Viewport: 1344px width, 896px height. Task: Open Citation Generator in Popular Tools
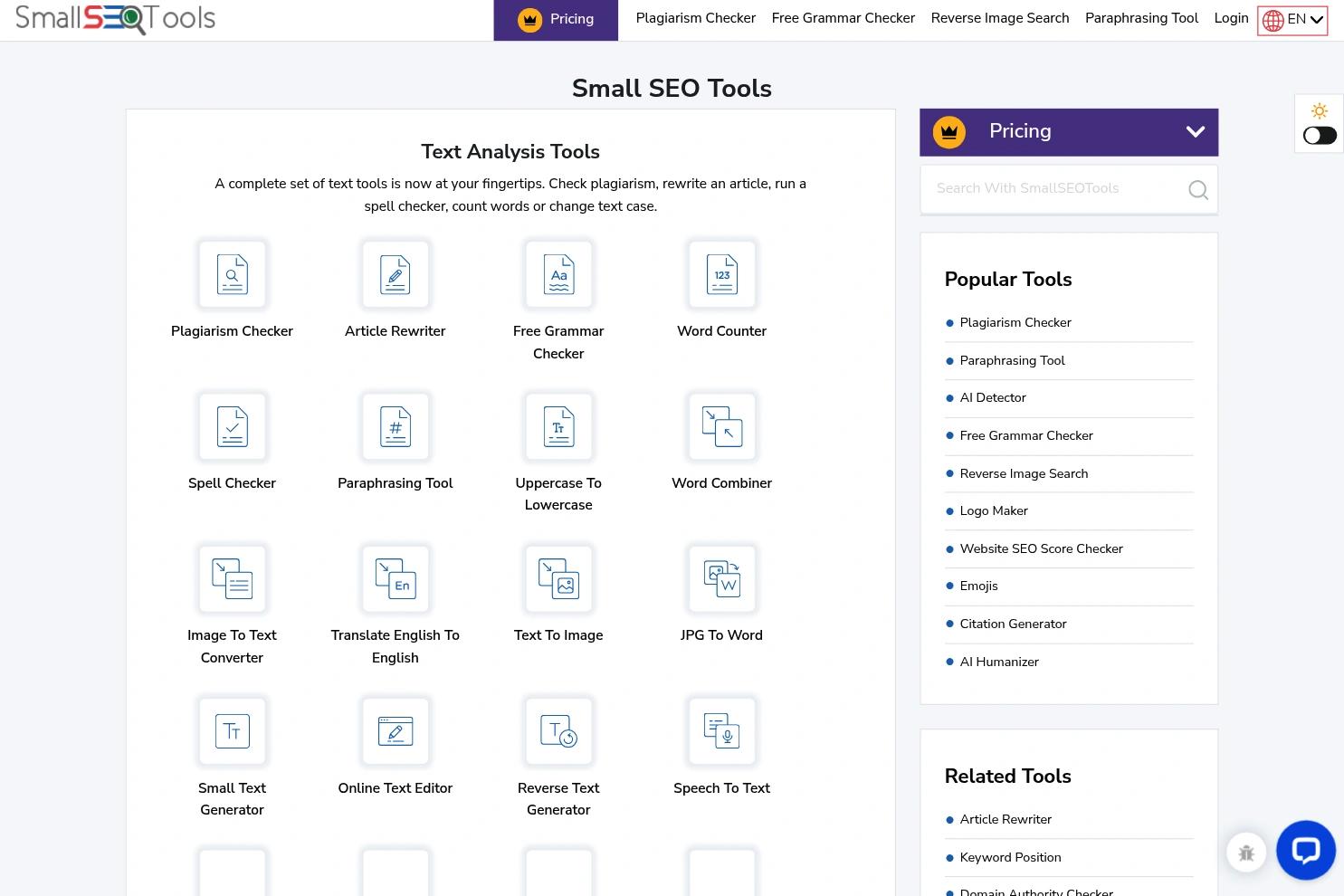1013,624
